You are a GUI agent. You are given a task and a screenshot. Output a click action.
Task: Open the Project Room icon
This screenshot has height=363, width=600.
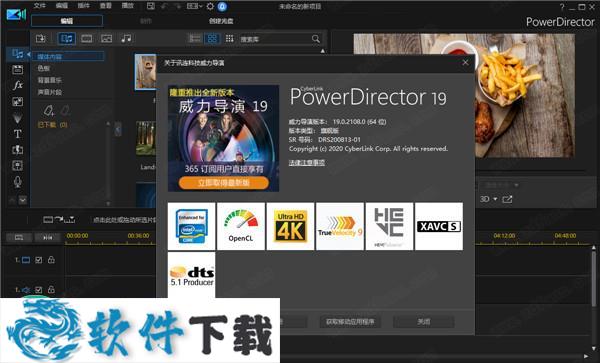18,70
